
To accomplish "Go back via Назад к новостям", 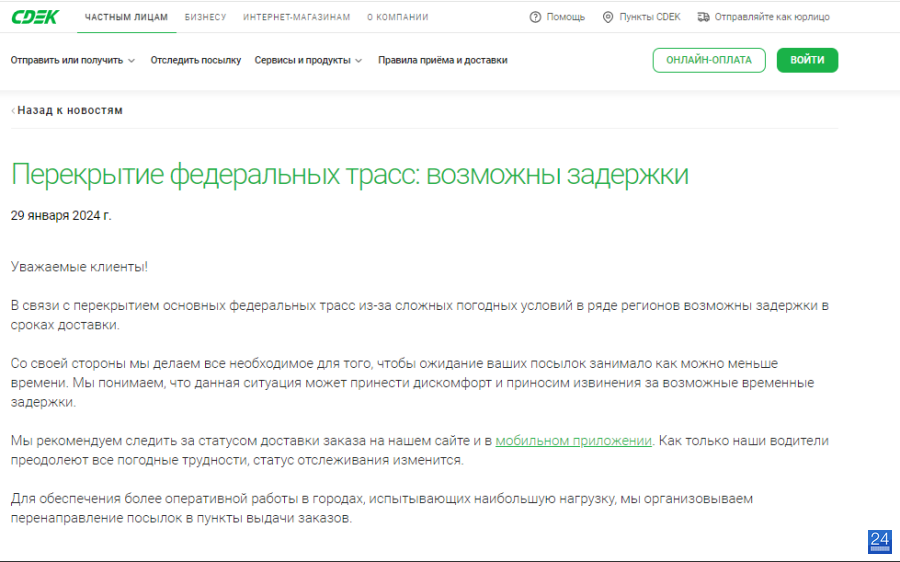I will tap(70, 110).
